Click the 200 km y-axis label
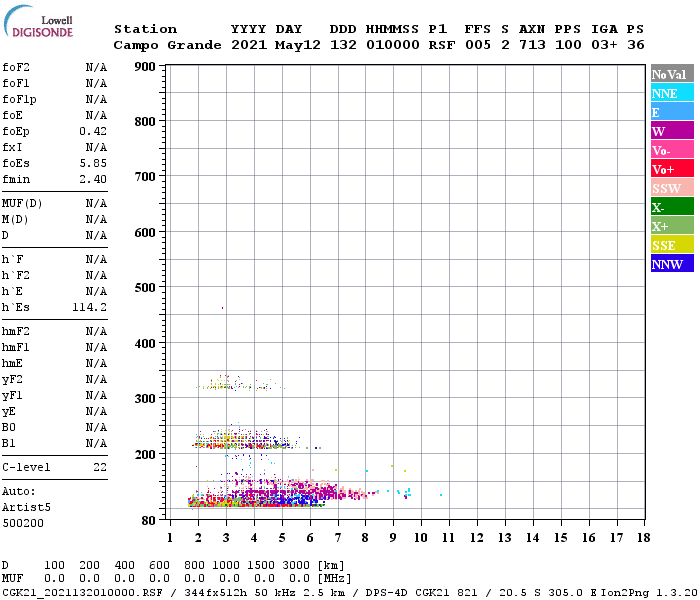The width and height of the screenshot is (700, 600). tap(145, 454)
